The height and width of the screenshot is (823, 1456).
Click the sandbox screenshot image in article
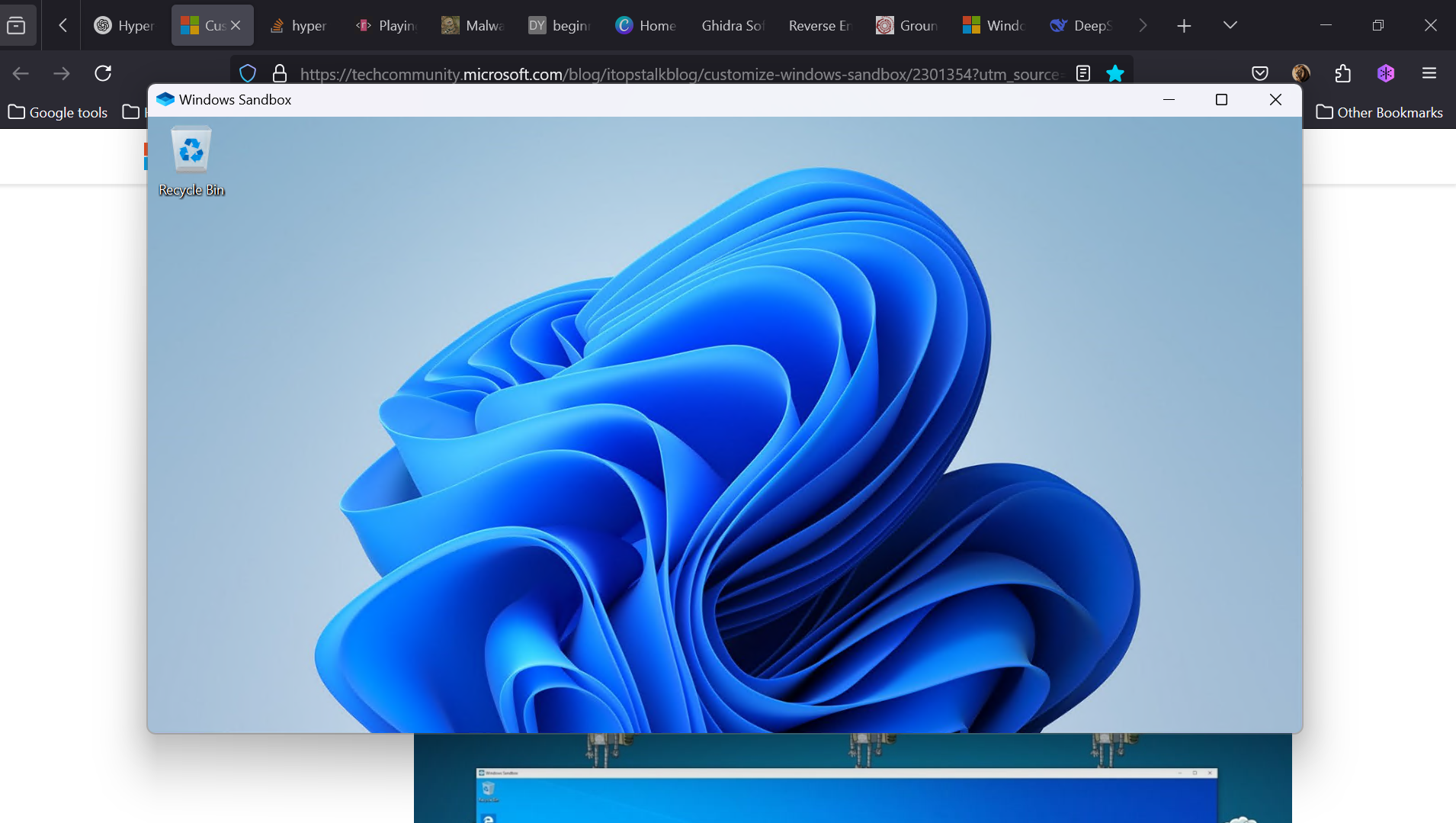pyautogui.click(x=852, y=779)
